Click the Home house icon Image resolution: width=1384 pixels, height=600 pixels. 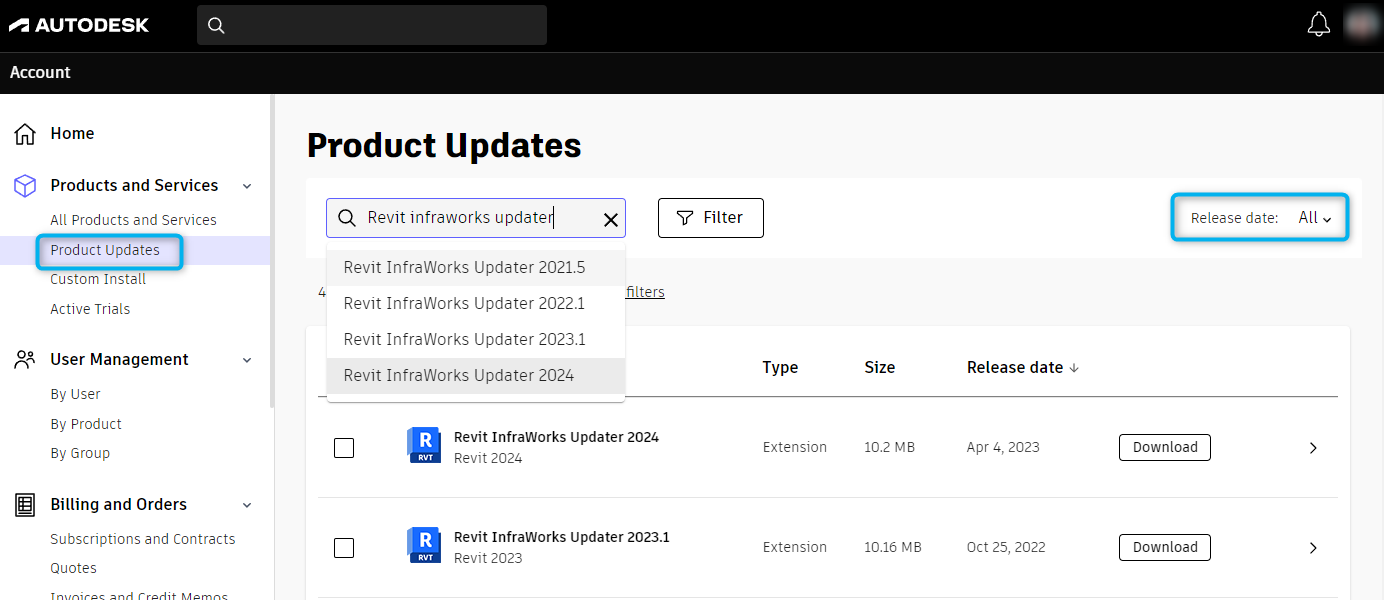coord(25,134)
